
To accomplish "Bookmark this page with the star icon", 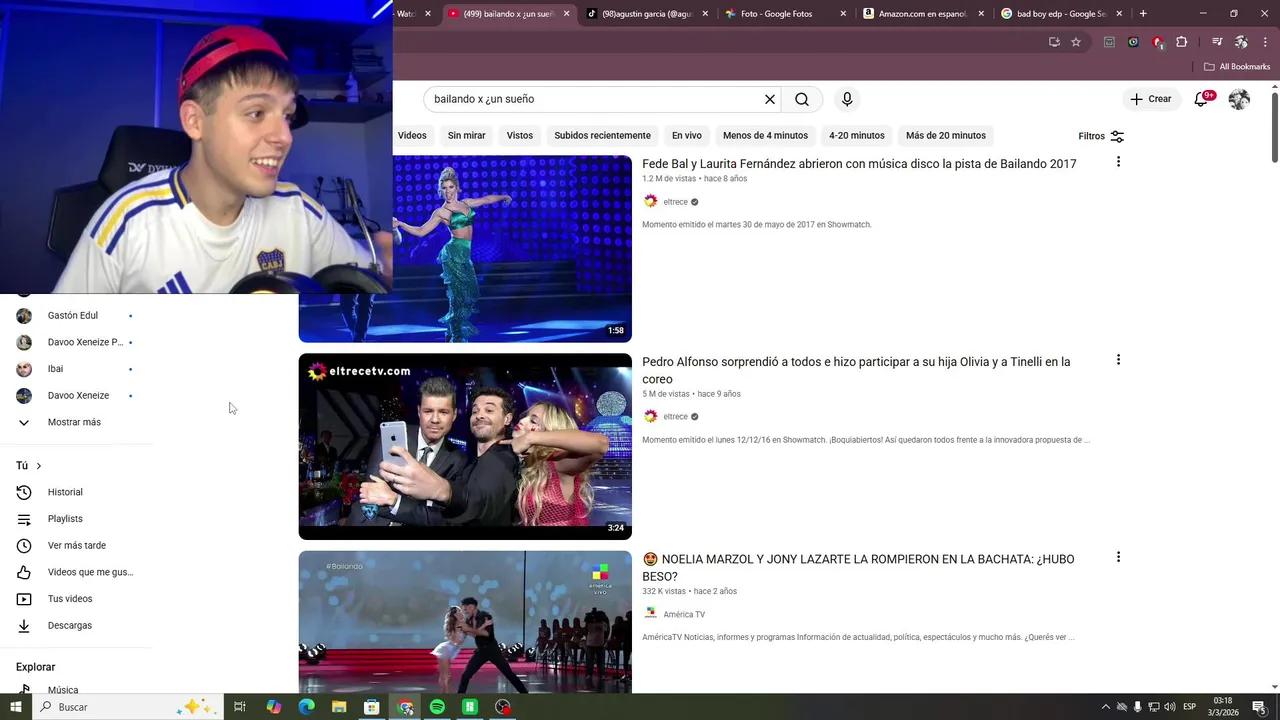I will (x=1076, y=42).
